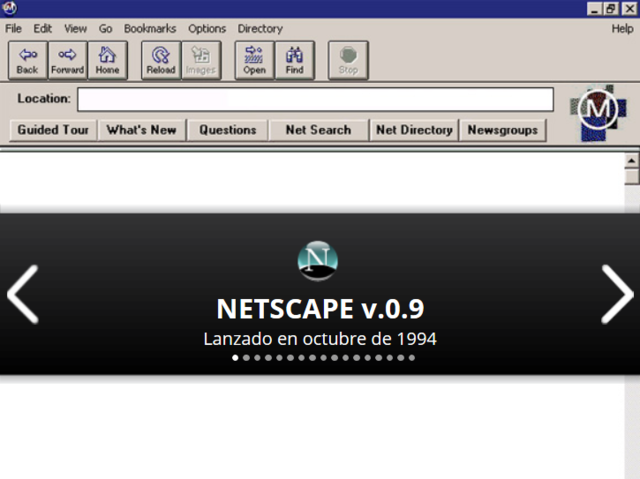This screenshot has width=640, height=479.
Task: Click the Questions button
Action: click(228, 130)
